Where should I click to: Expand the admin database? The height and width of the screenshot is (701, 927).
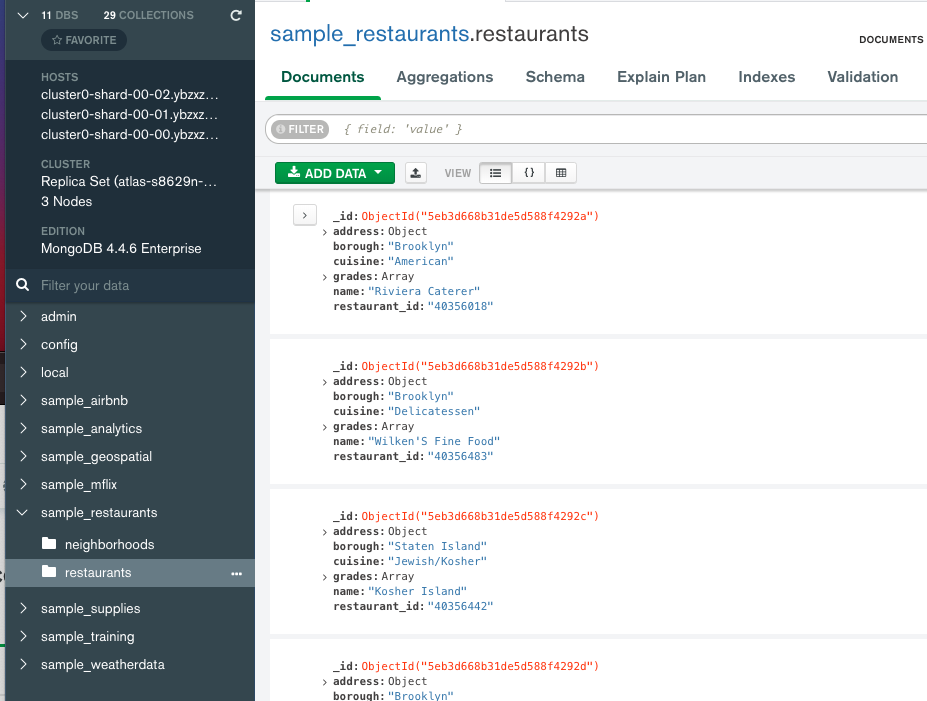[x=23, y=316]
